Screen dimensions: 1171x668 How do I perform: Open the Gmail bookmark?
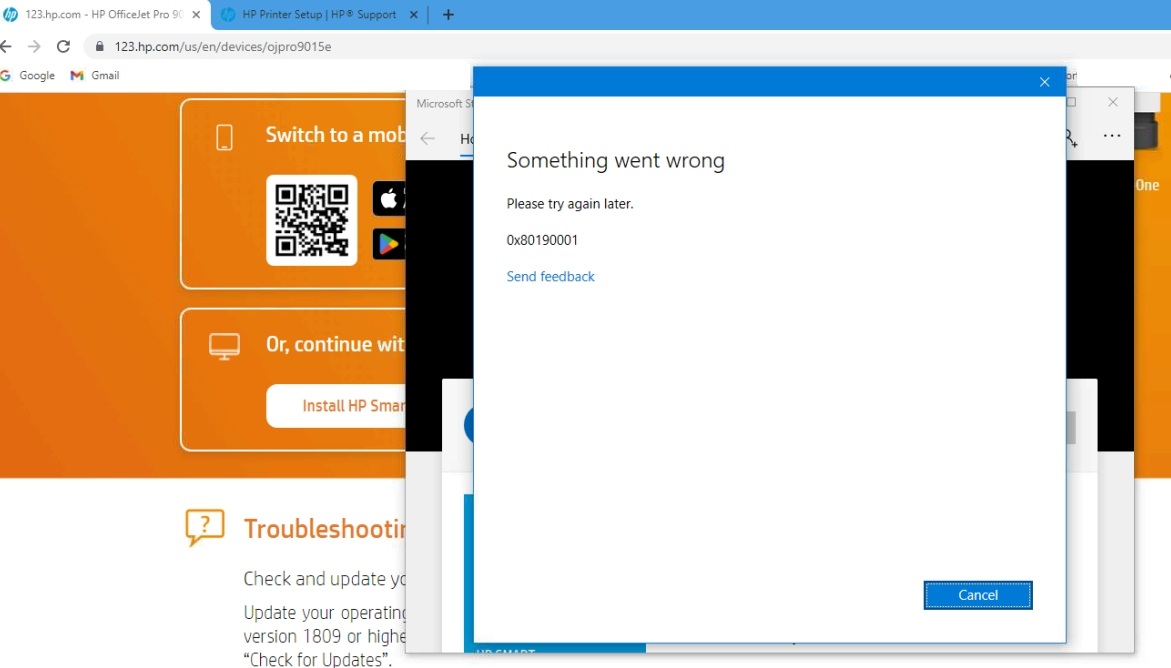95,76
